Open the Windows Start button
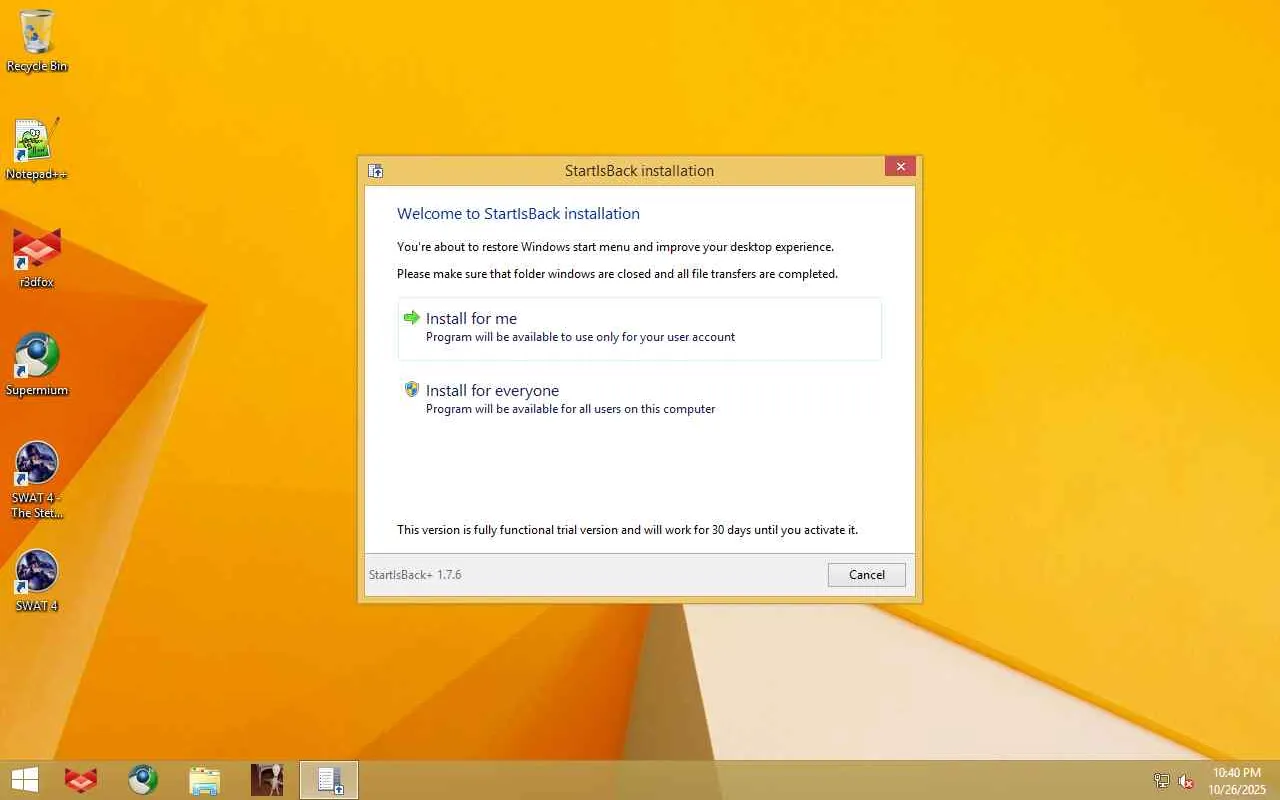The width and height of the screenshot is (1280, 800). 25,780
